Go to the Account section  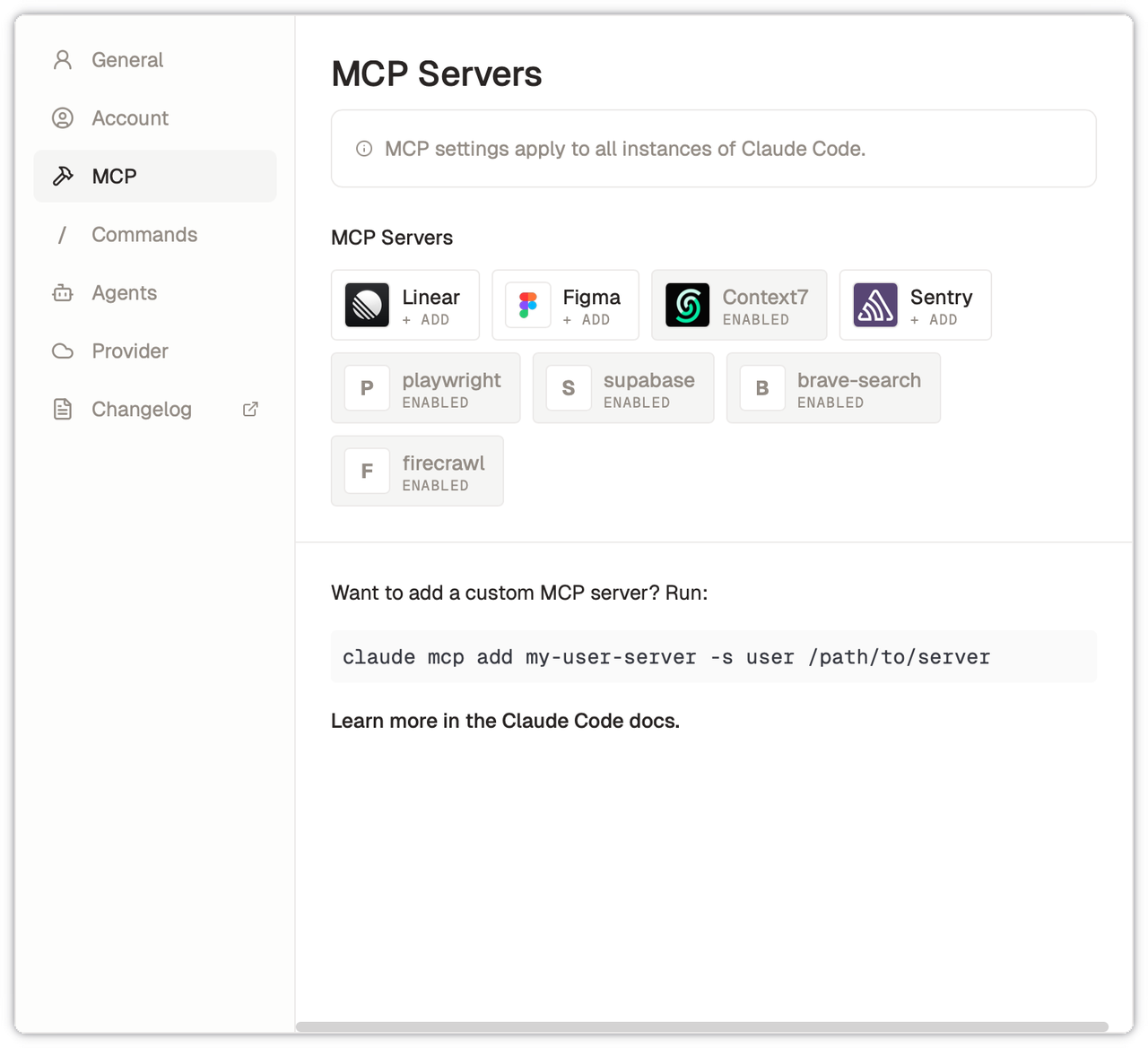point(129,118)
